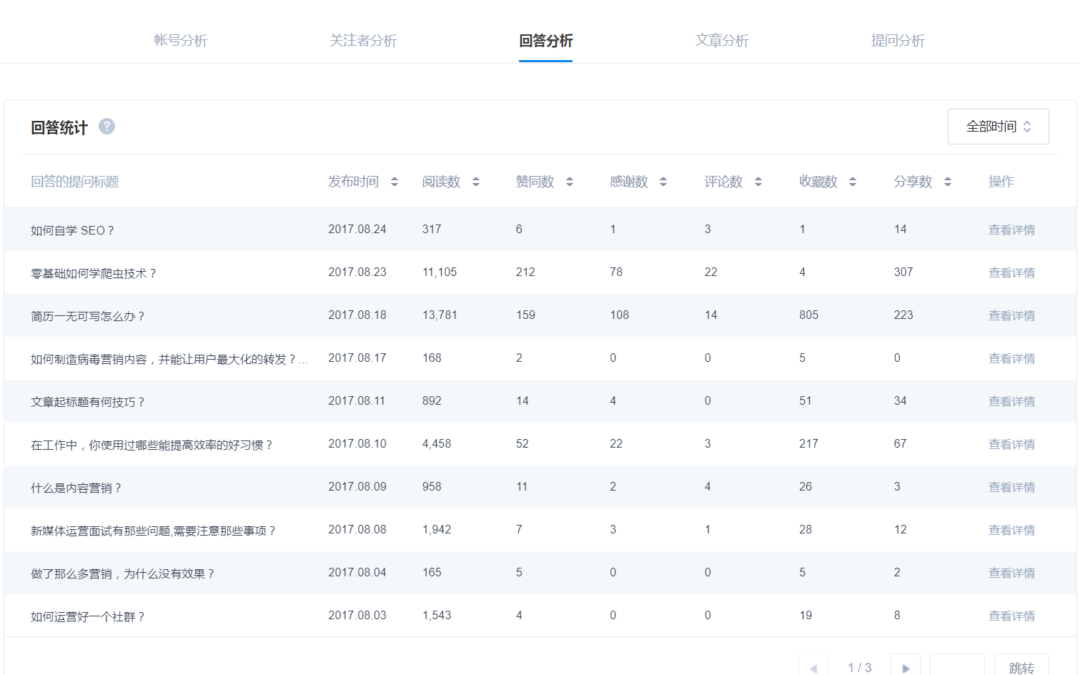Click the read count 11,105
This screenshot has height=675, width=1080.
pos(439,272)
